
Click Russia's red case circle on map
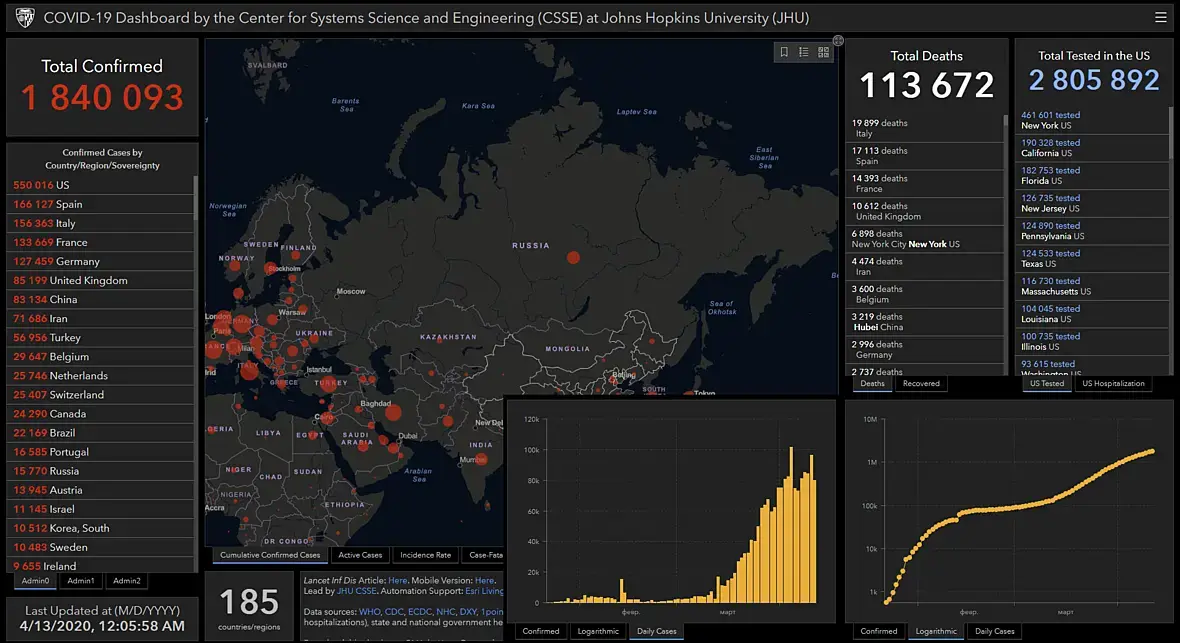click(573, 257)
